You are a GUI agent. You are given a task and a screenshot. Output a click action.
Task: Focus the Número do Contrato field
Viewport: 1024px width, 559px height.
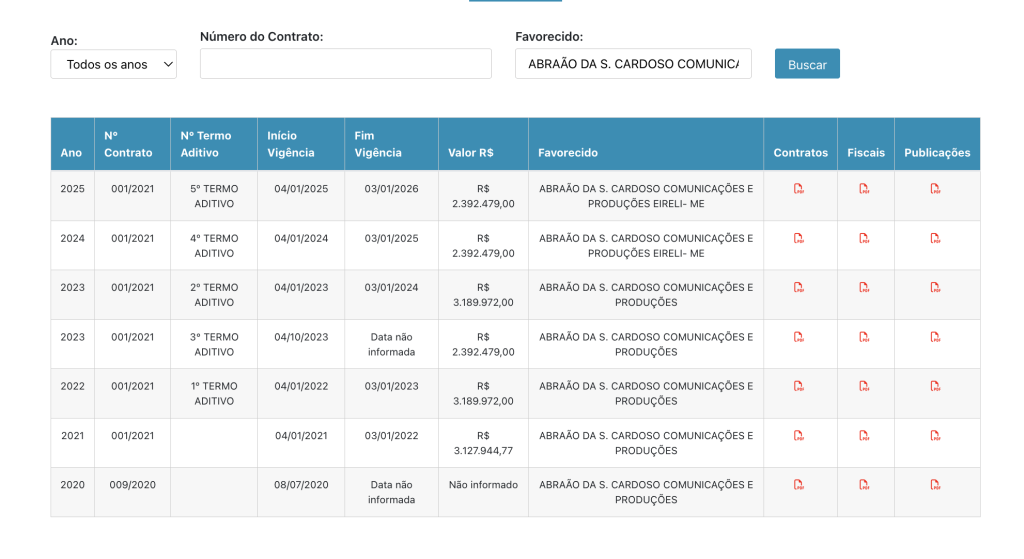345,64
